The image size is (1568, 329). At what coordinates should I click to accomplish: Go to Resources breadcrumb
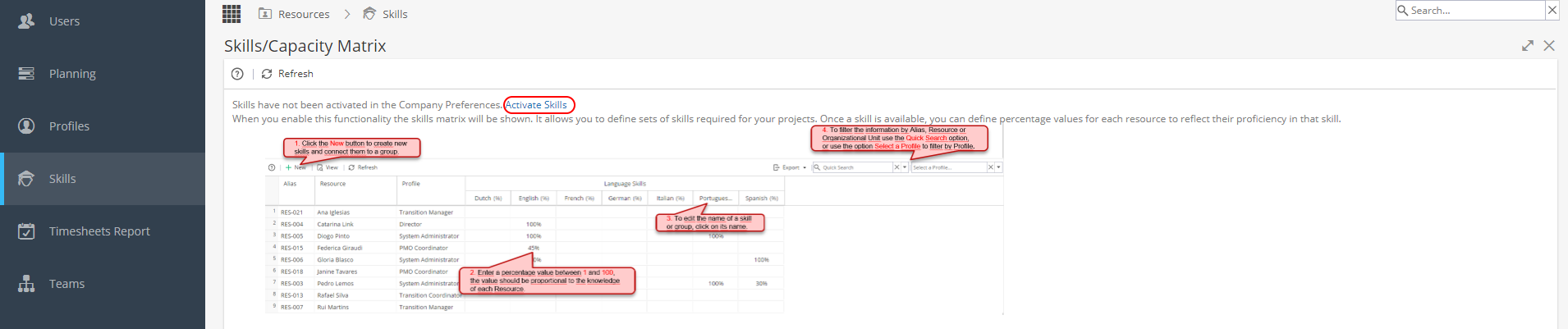pos(304,14)
